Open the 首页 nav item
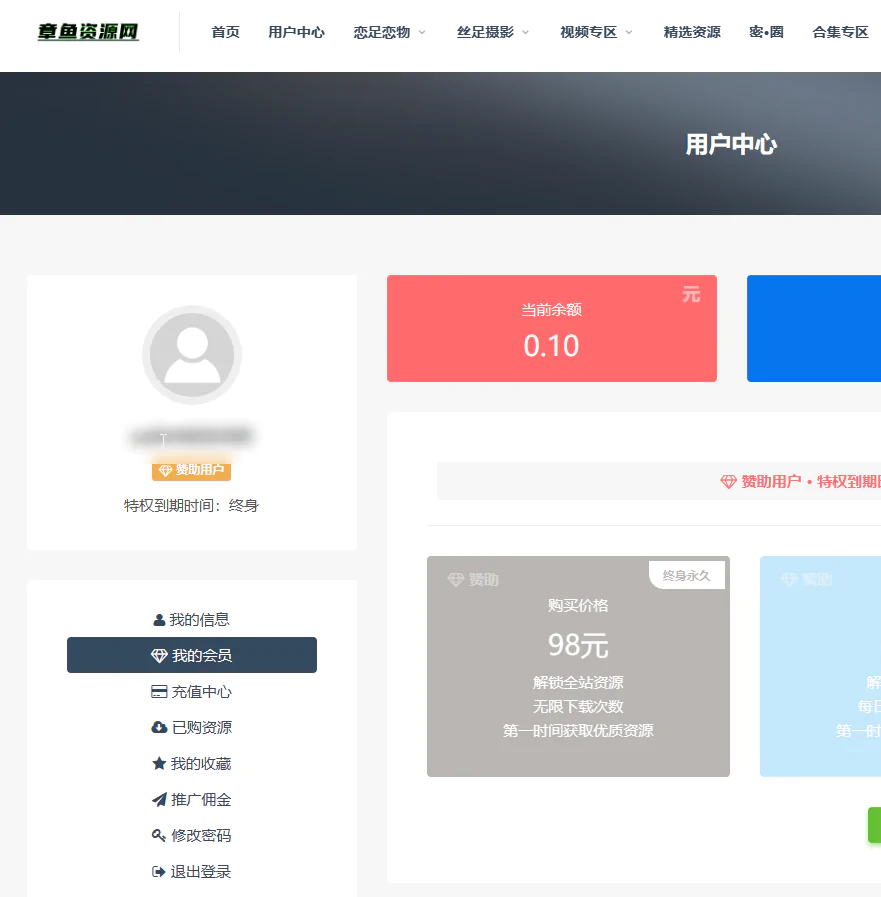The height and width of the screenshot is (897, 881). pyautogui.click(x=225, y=32)
